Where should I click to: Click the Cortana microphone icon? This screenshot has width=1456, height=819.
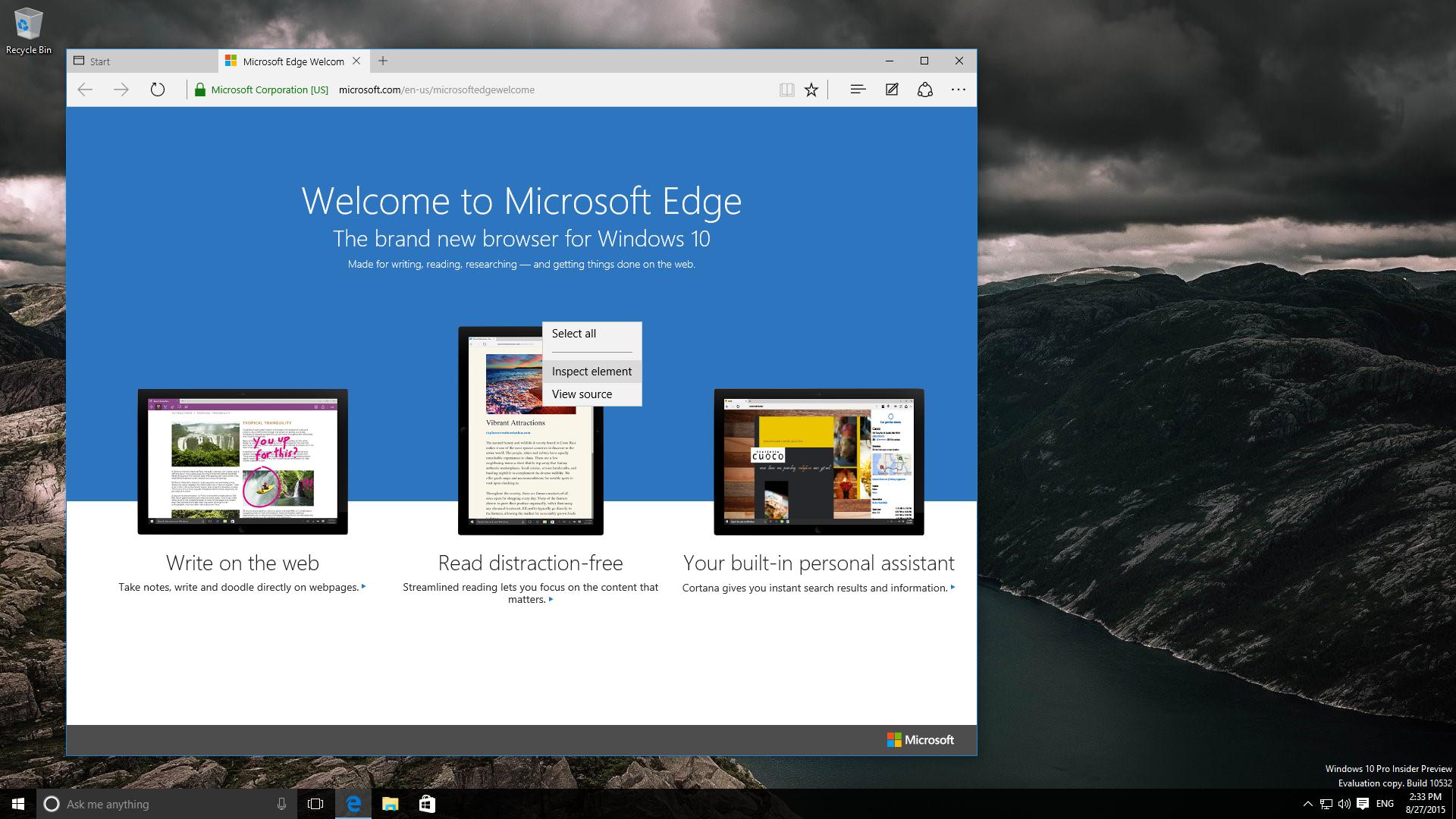(281, 804)
